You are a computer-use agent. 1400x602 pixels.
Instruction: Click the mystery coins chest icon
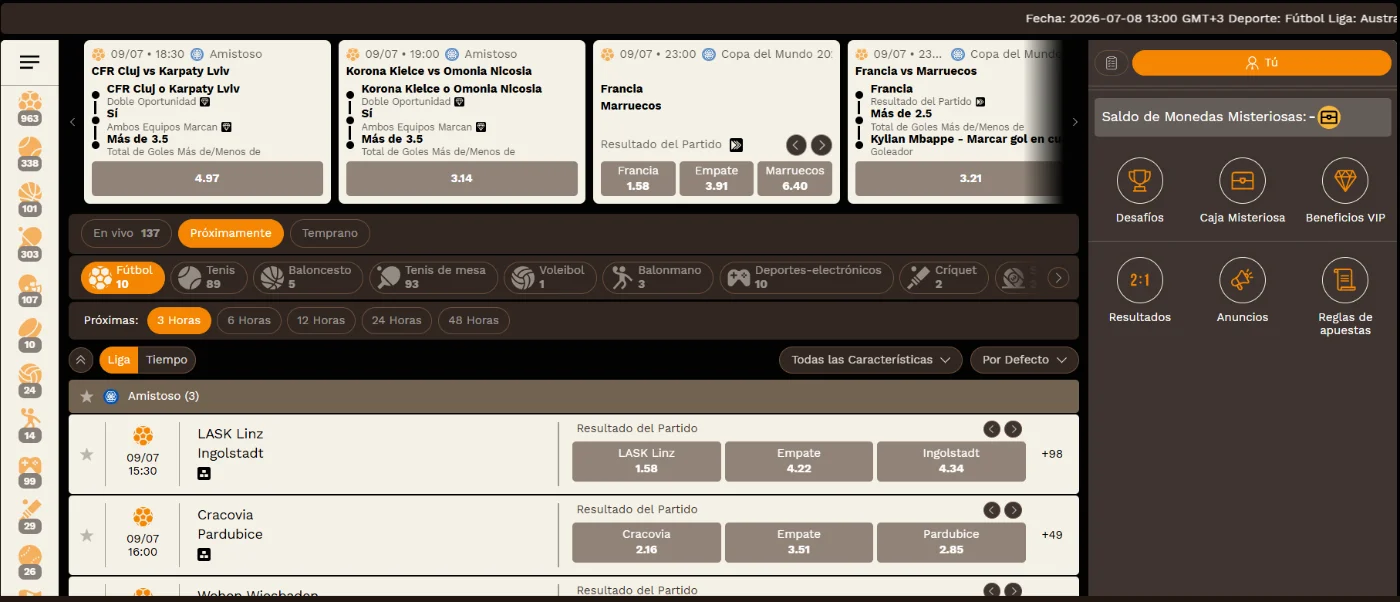click(x=1329, y=117)
